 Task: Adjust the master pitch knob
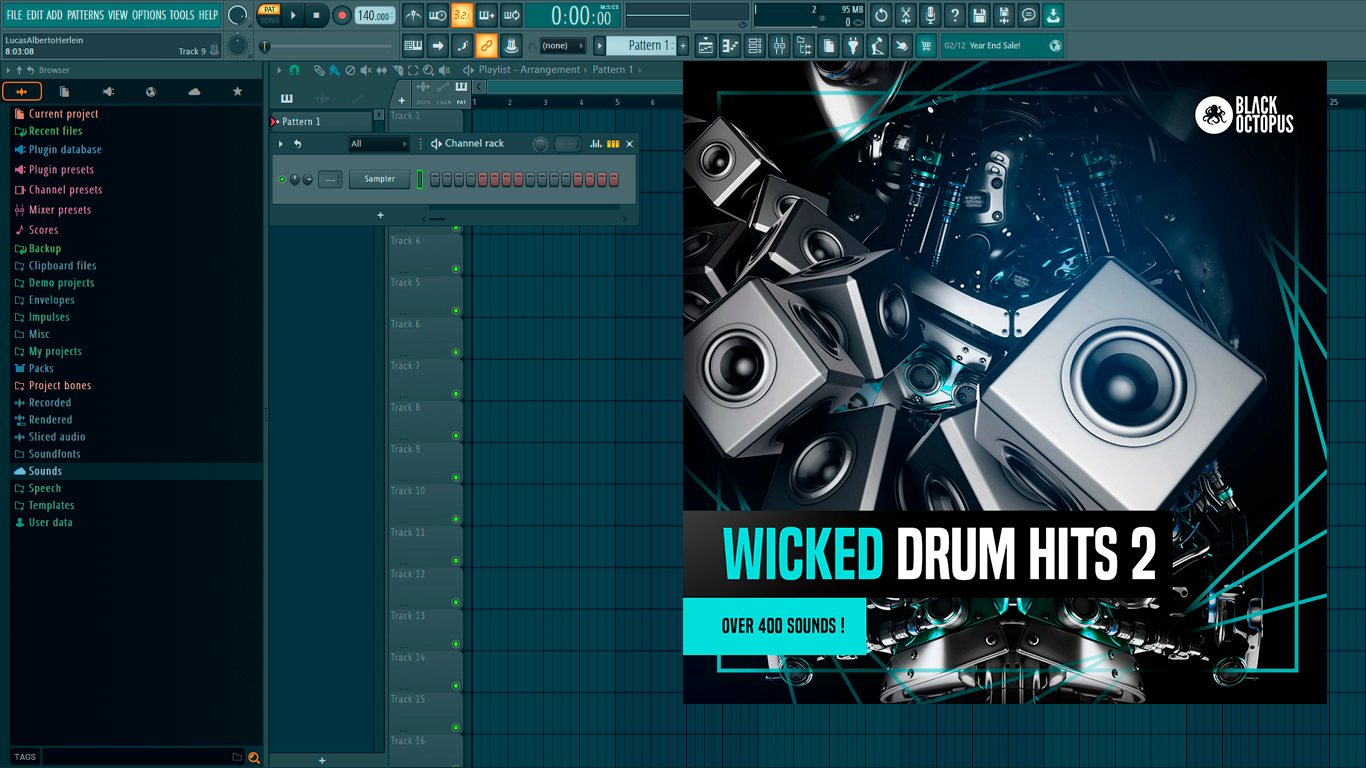pyautogui.click(x=238, y=45)
